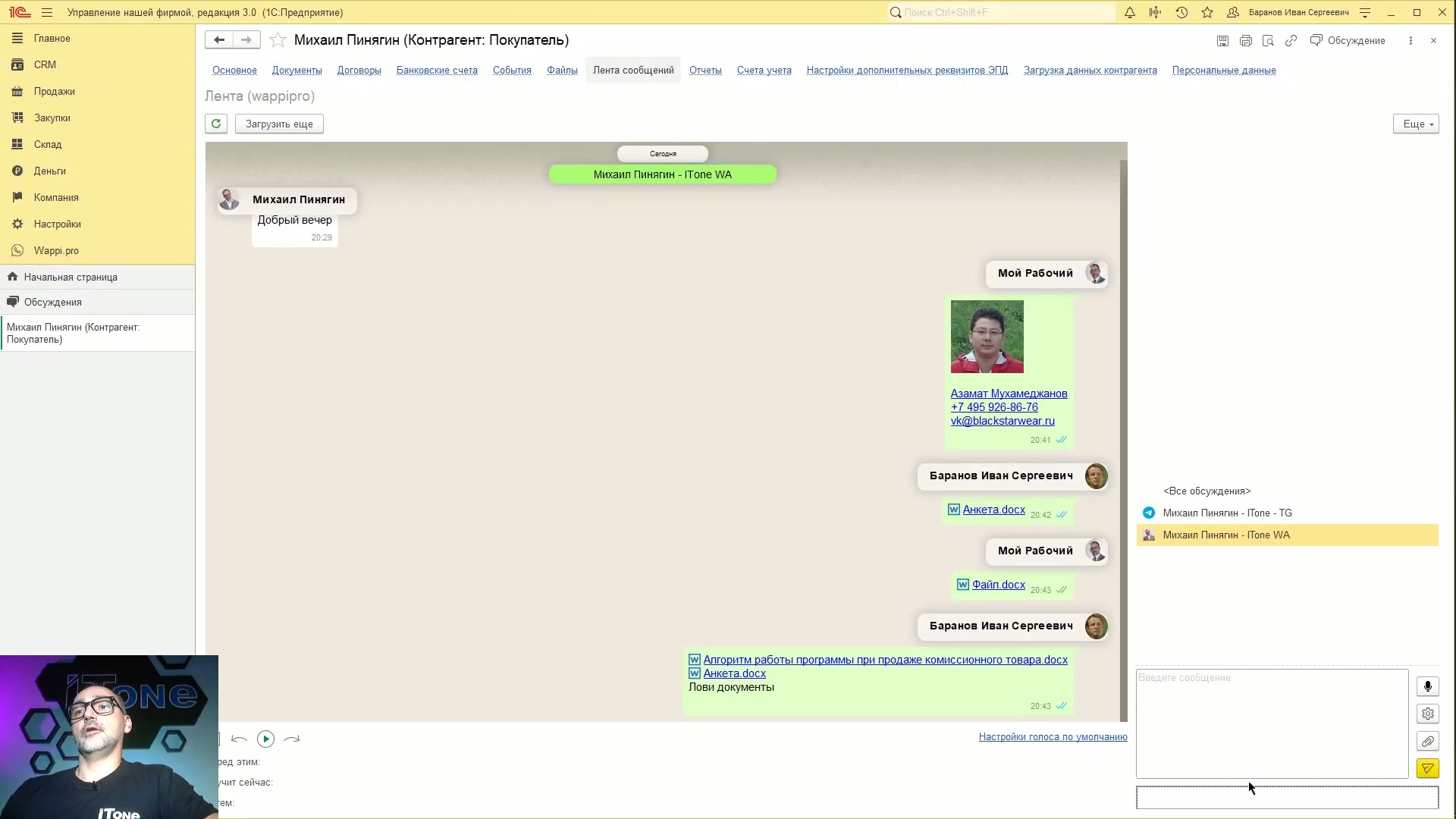1456x819 pixels.
Task: Expand the Еще dropdown button
Action: [x=1415, y=124]
